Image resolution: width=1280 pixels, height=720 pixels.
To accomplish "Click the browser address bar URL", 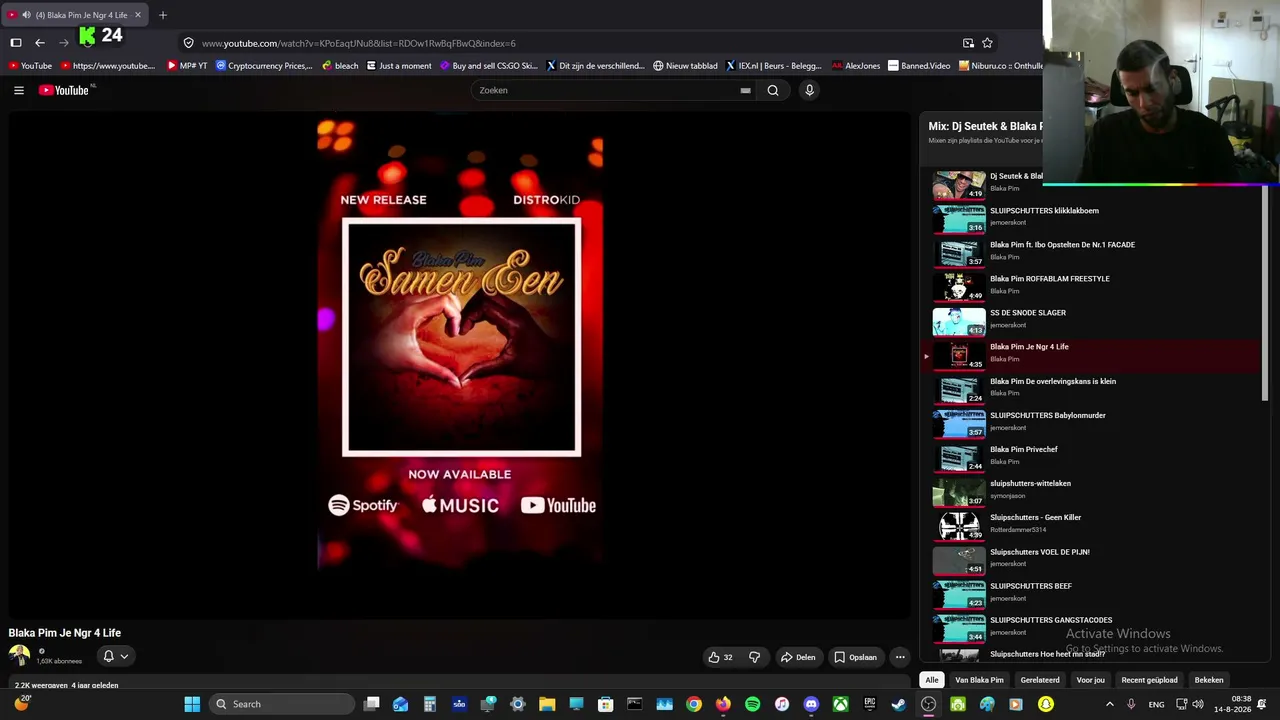I will click(x=359, y=43).
